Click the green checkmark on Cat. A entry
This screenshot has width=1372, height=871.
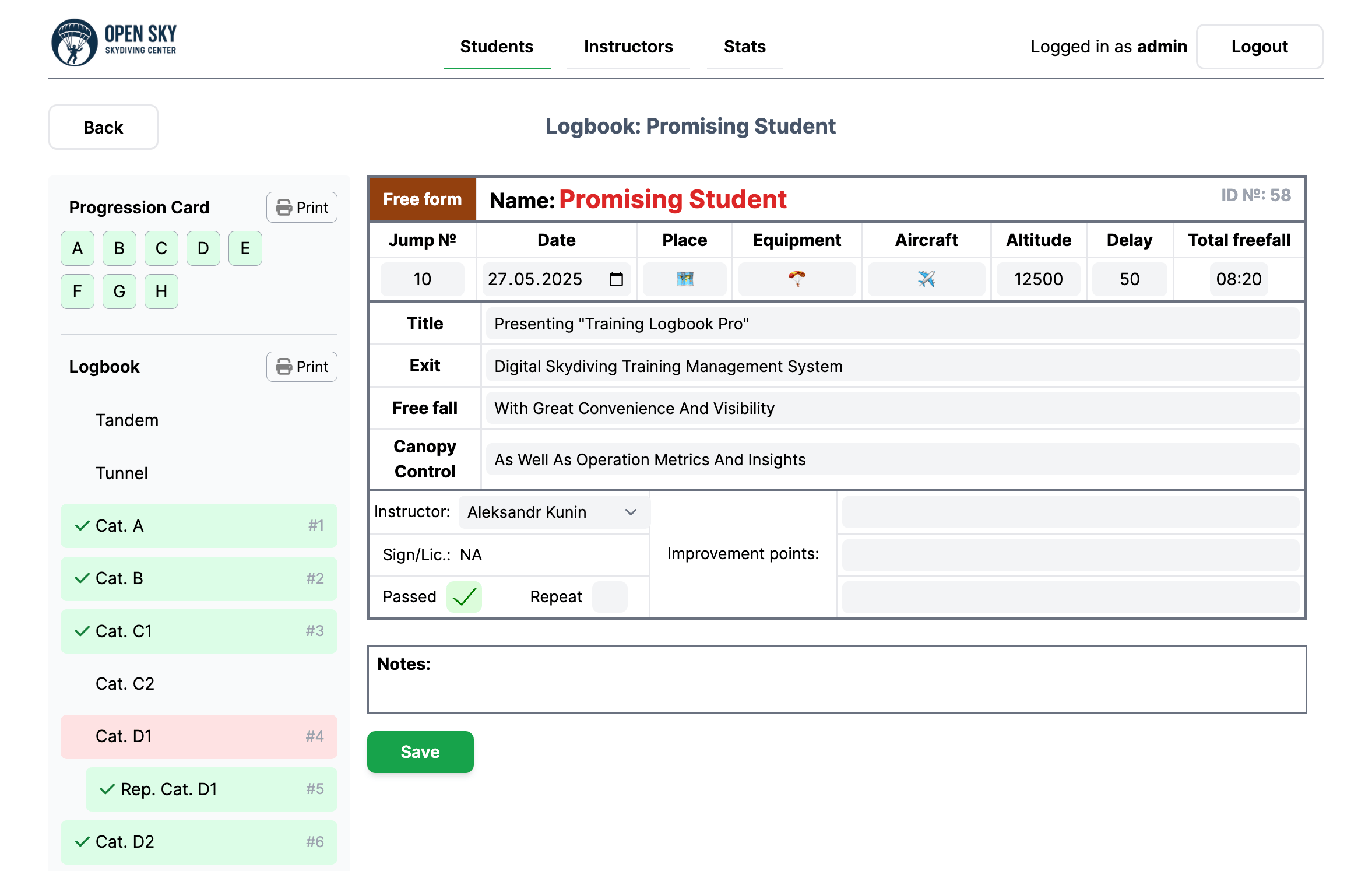(82, 525)
